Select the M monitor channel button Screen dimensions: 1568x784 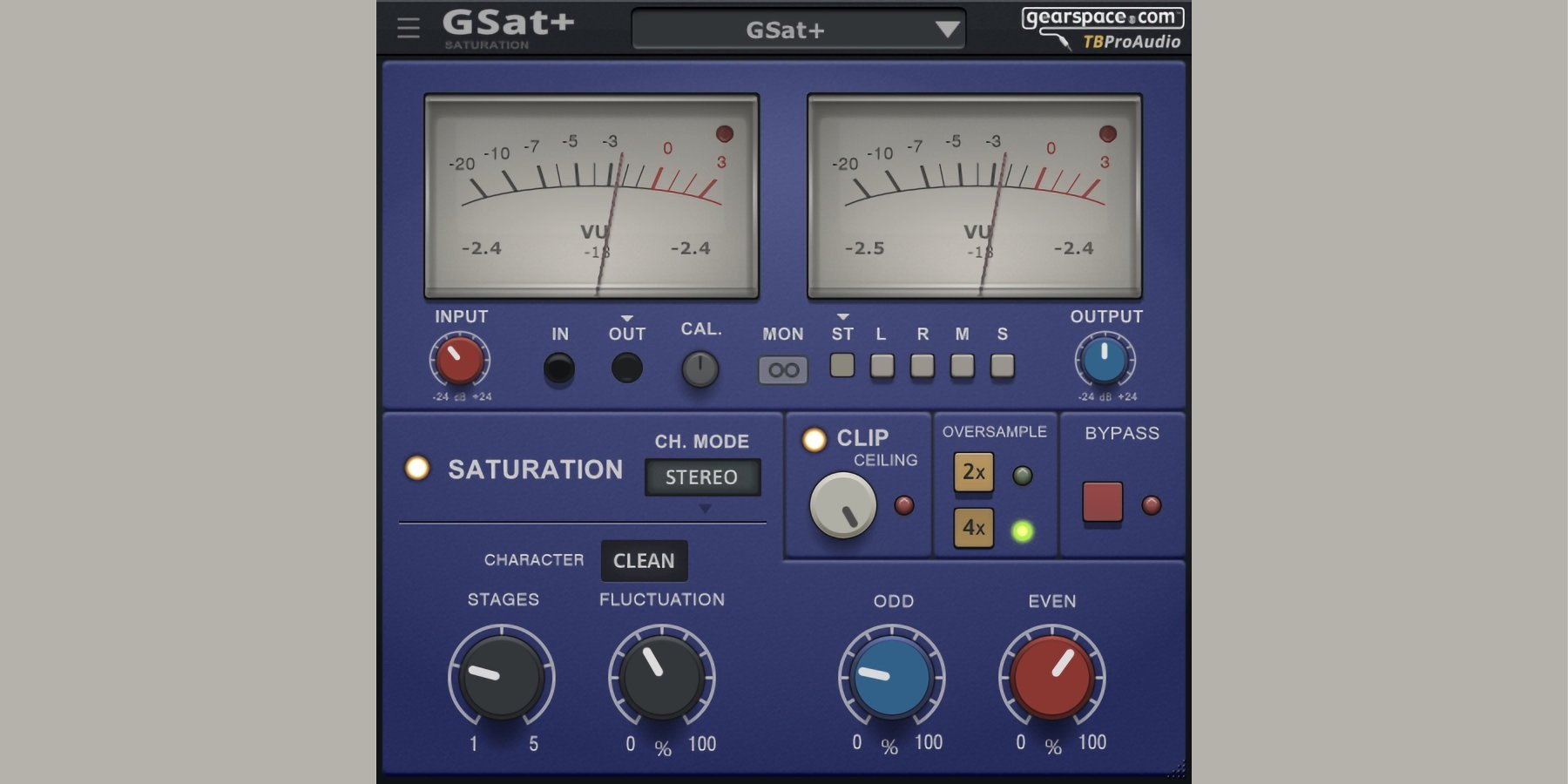(x=962, y=365)
